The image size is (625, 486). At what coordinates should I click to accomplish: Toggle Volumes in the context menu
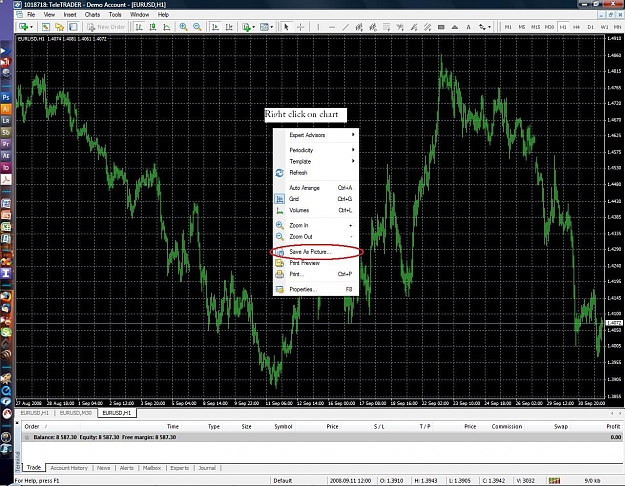pyautogui.click(x=316, y=210)
